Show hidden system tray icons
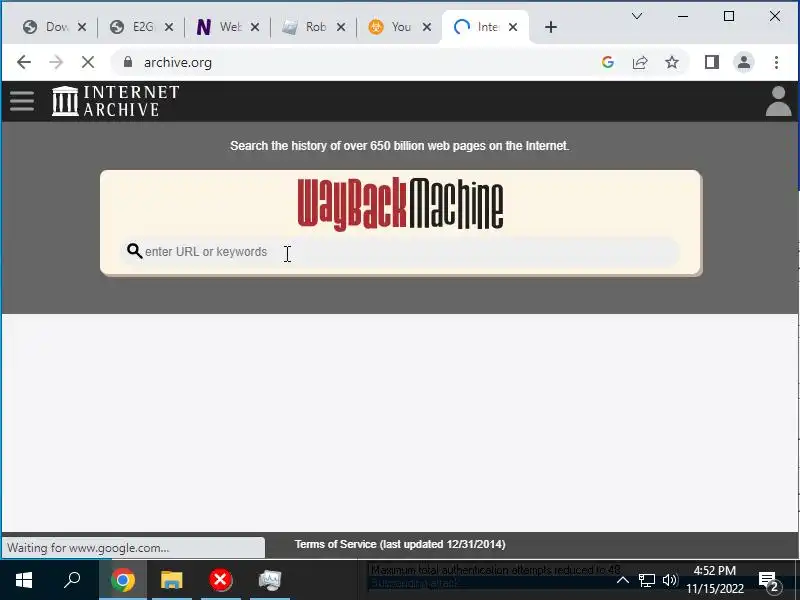The height and width of the screenshot is (600, 800). (x=622, y=580)
